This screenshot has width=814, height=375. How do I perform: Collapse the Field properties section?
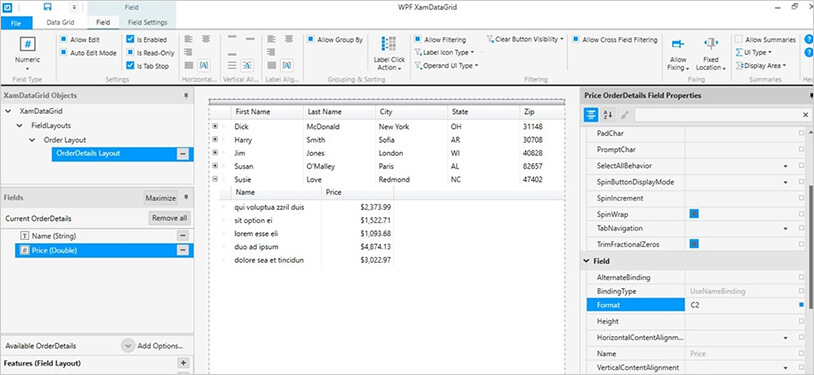click(x=587, y=261)
